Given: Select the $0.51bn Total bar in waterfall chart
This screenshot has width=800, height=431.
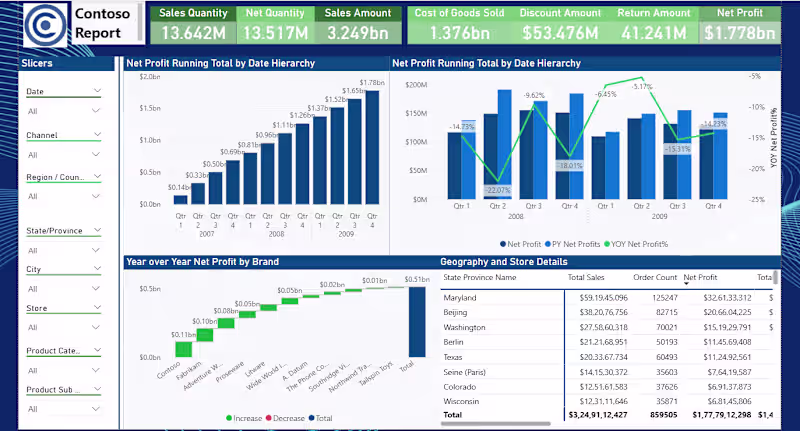Looking at the screenshot, I should click(x=417, y=322).
